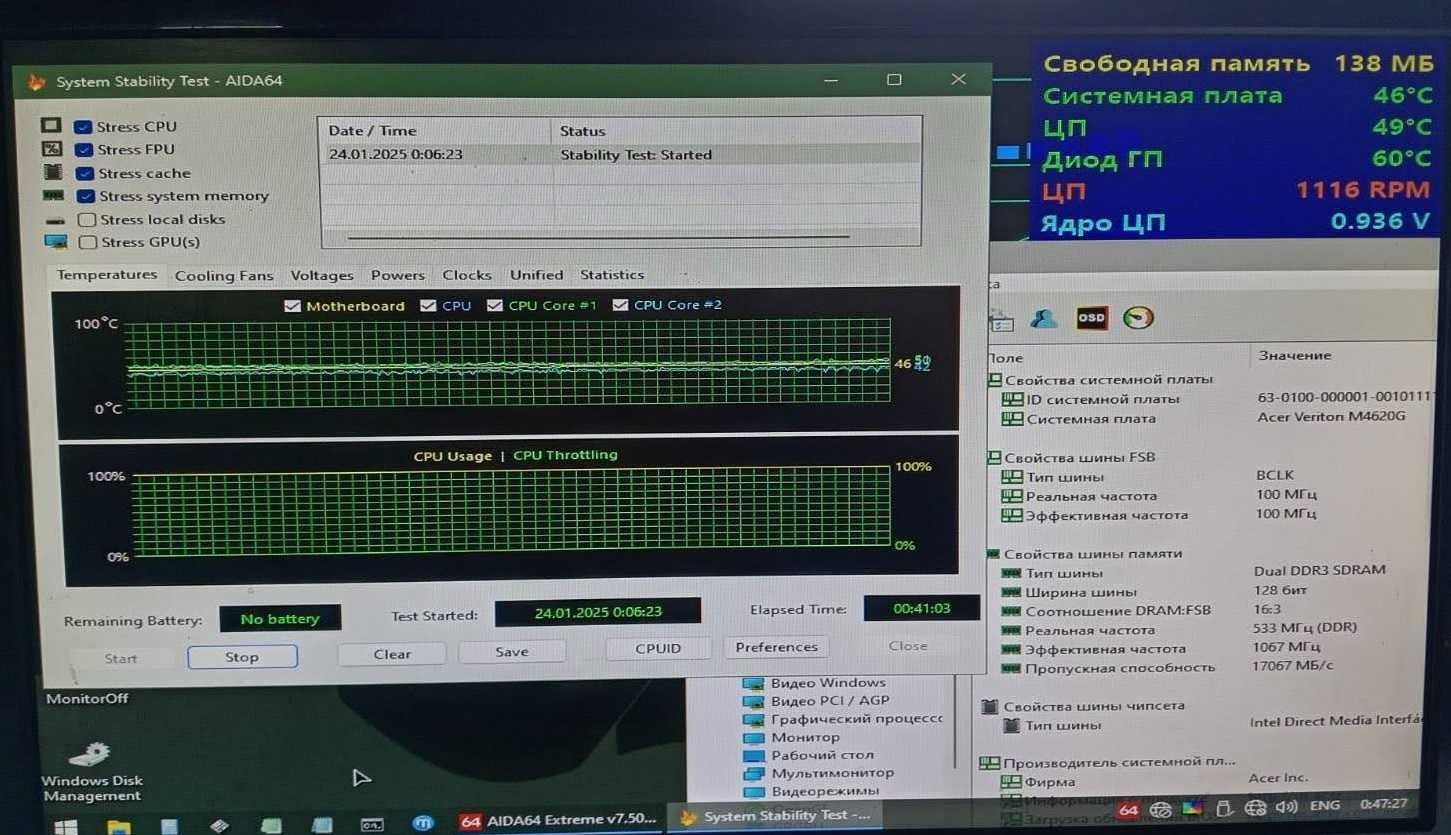Click the monitor icon beside Stress GPU(s)

tap(56, 242)
